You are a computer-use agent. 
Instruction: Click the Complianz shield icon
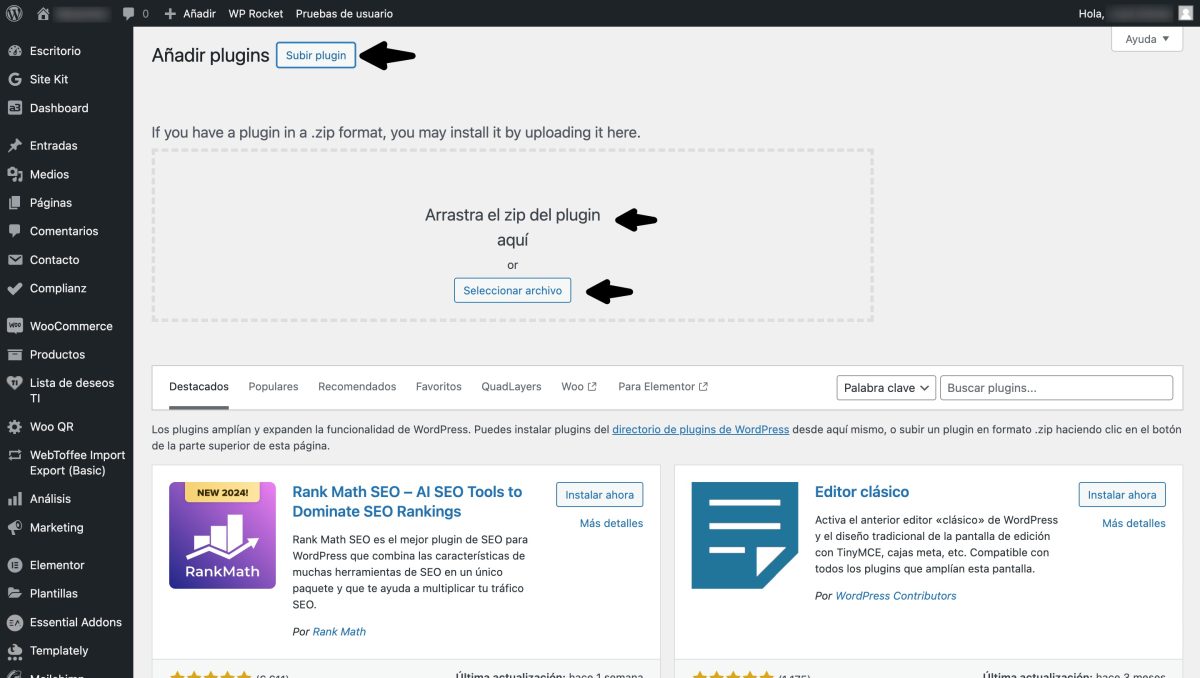pos(16,288)
